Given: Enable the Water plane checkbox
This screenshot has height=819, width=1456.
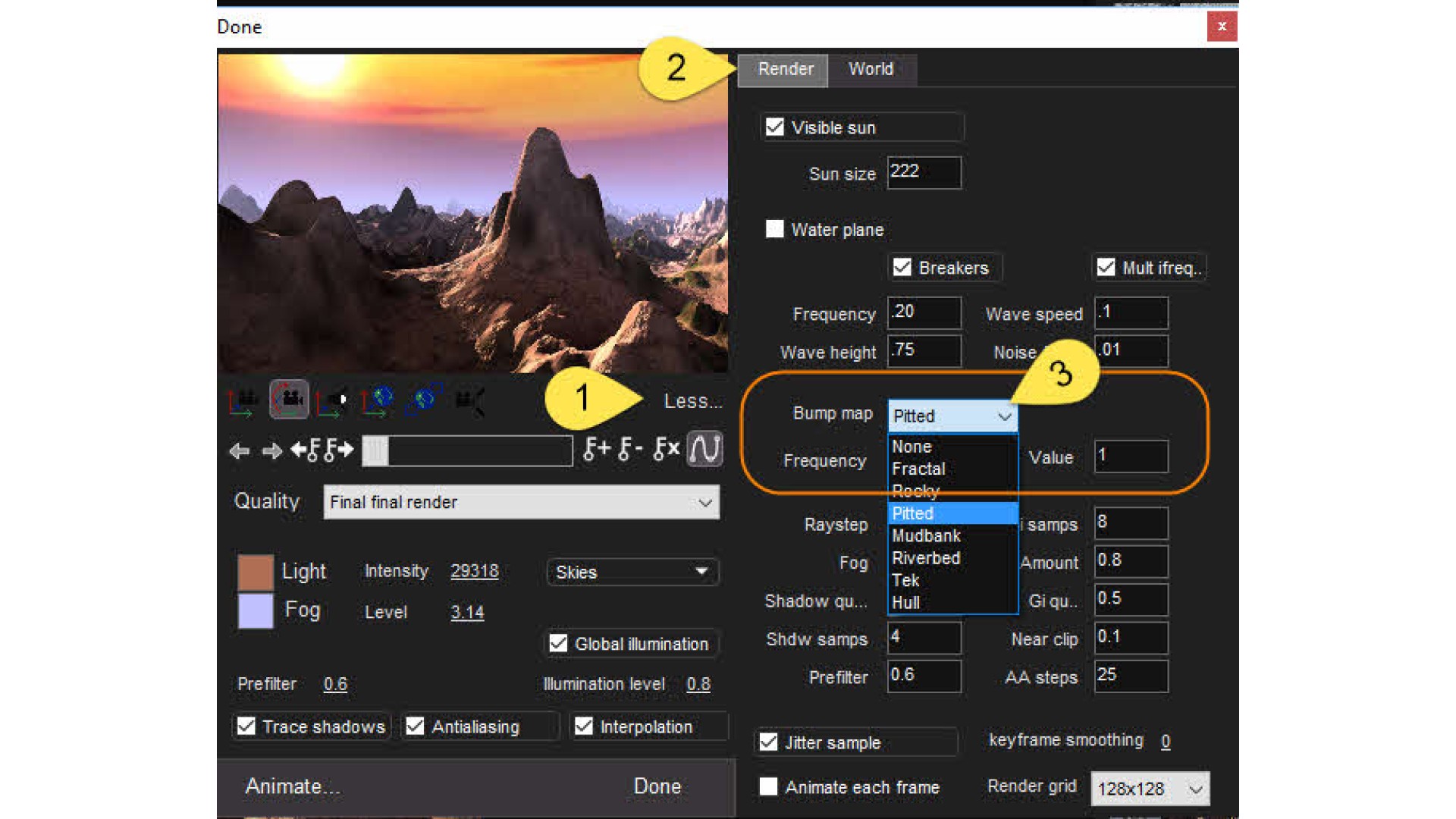Looking at the screenshot, I should click(x=774, y=229).
